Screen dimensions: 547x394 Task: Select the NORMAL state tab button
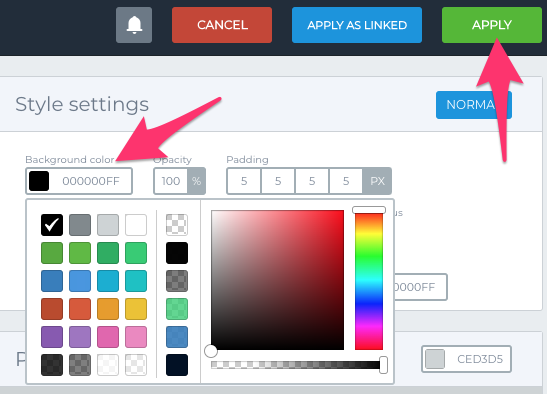point(474,105)
